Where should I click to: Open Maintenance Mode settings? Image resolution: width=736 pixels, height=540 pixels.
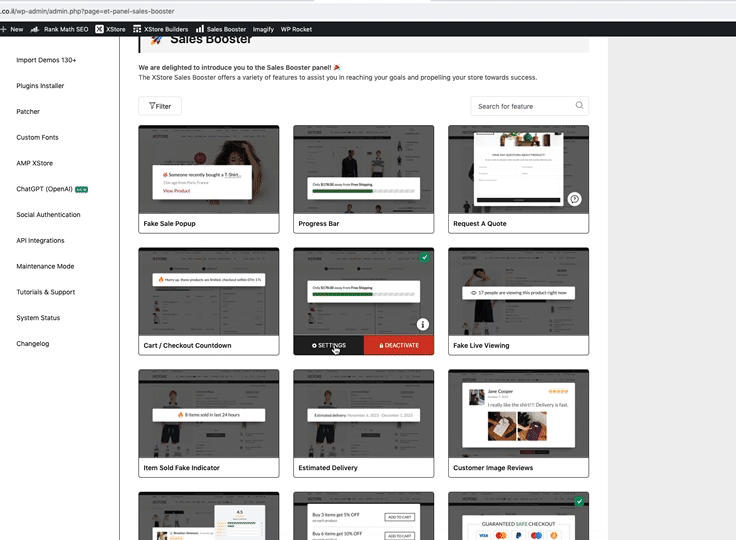click(x=45, y=266)
